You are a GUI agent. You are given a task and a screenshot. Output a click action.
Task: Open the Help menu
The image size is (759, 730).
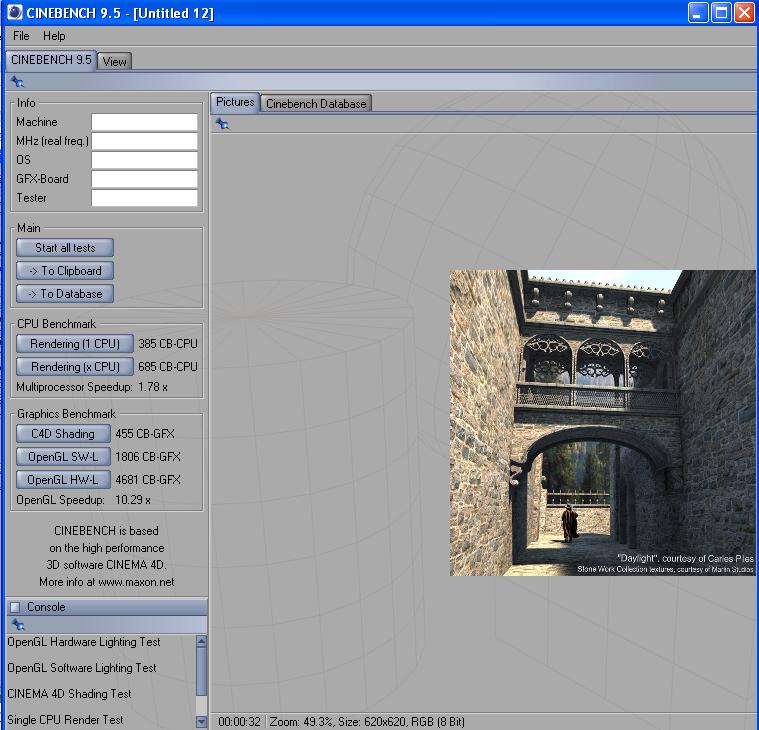(54, 36)
